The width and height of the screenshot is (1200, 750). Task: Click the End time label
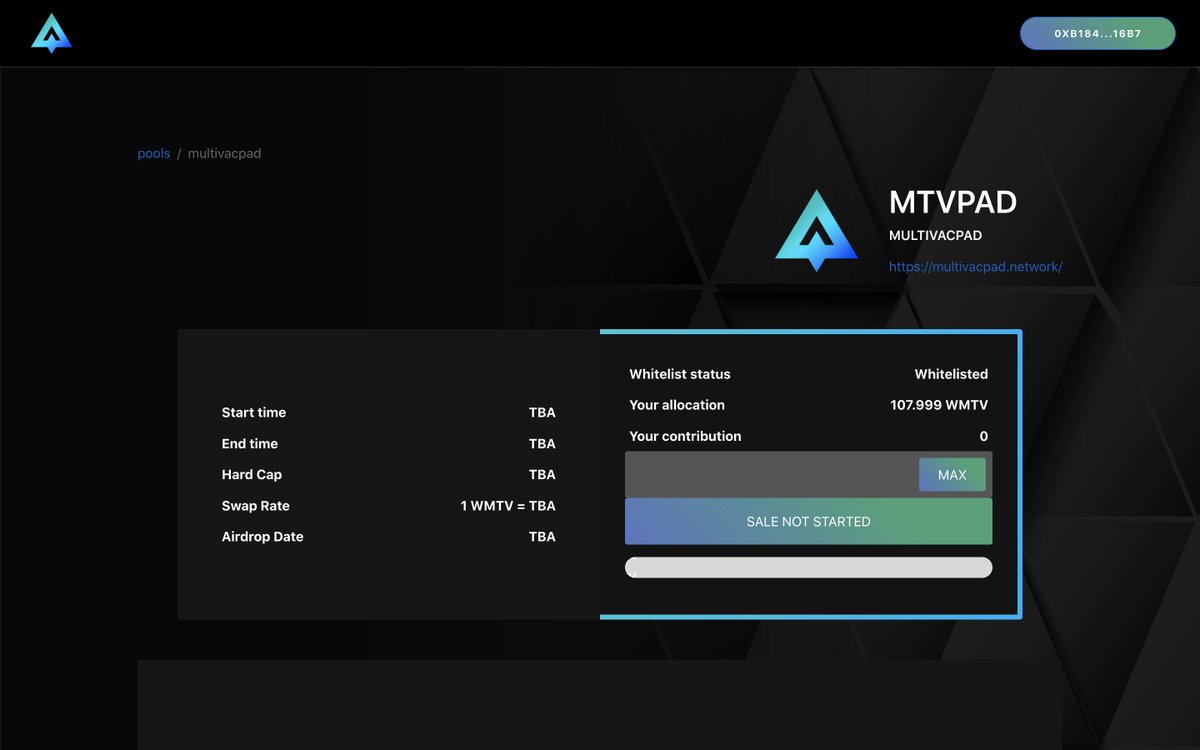tap(250, 443)
